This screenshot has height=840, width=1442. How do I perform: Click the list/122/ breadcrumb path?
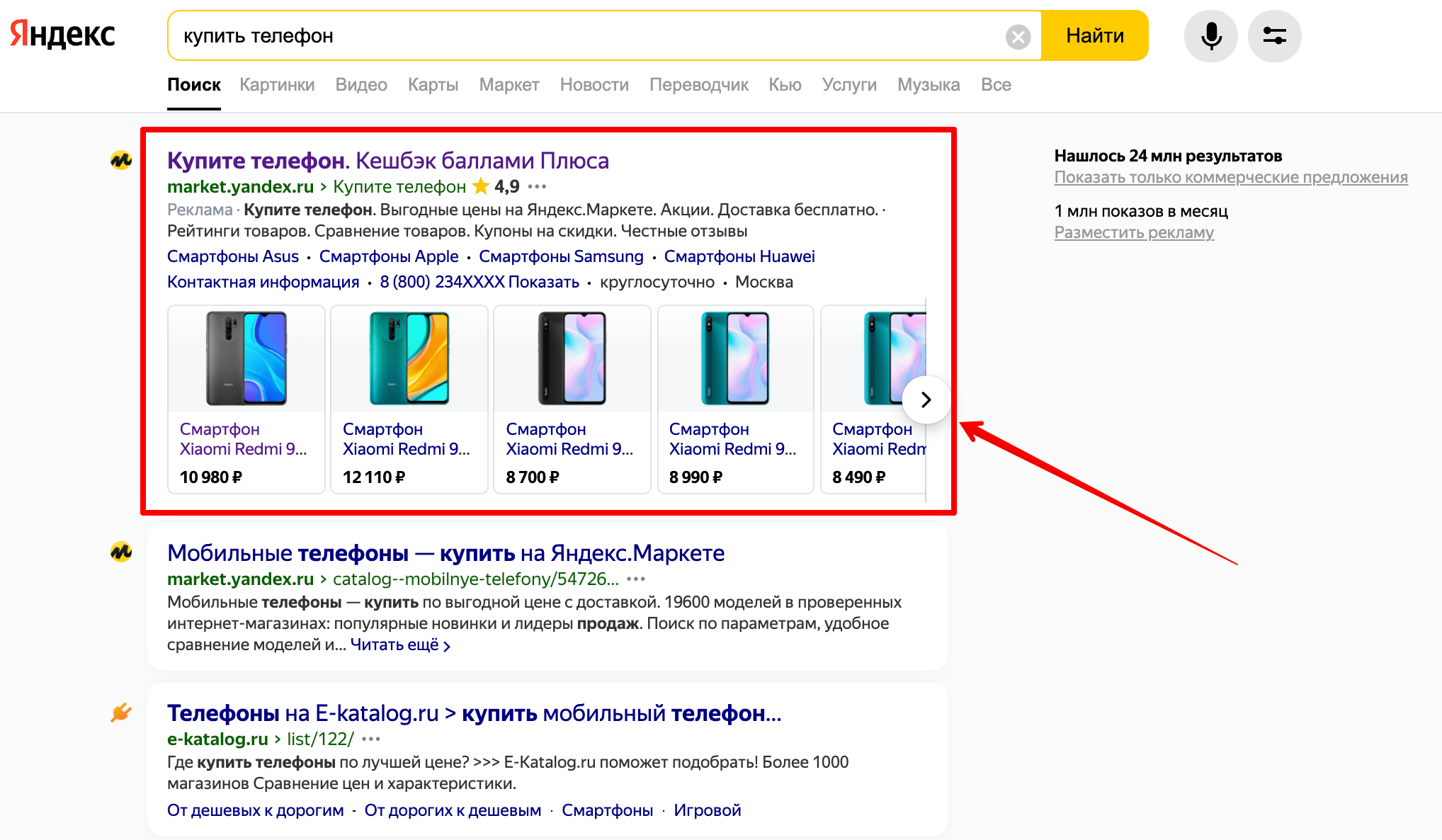pyautogui.click(x=320, y=739)
